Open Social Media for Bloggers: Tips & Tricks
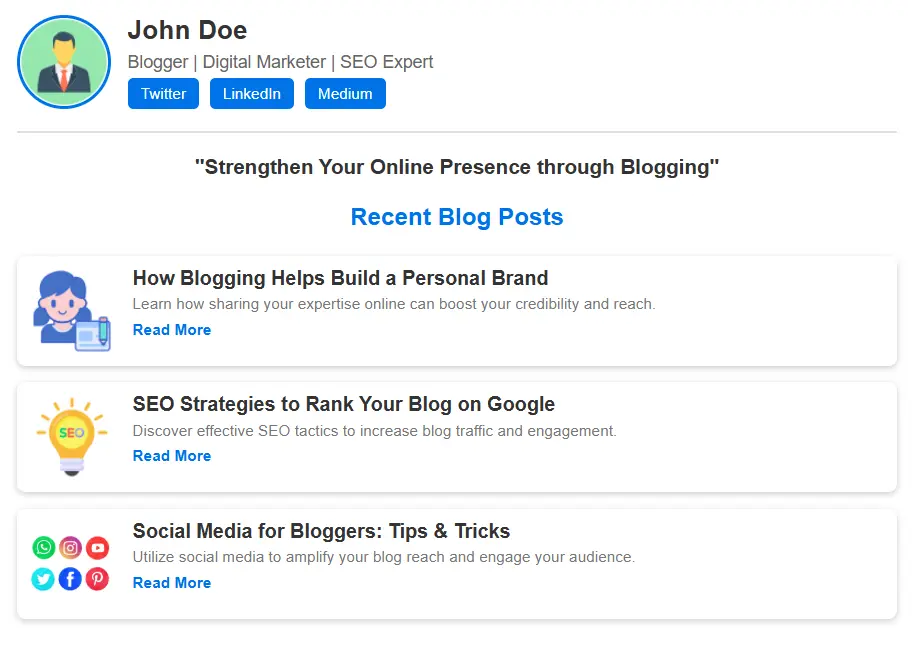This screenshot has height=651, width=916. click(x=322, y=531)
